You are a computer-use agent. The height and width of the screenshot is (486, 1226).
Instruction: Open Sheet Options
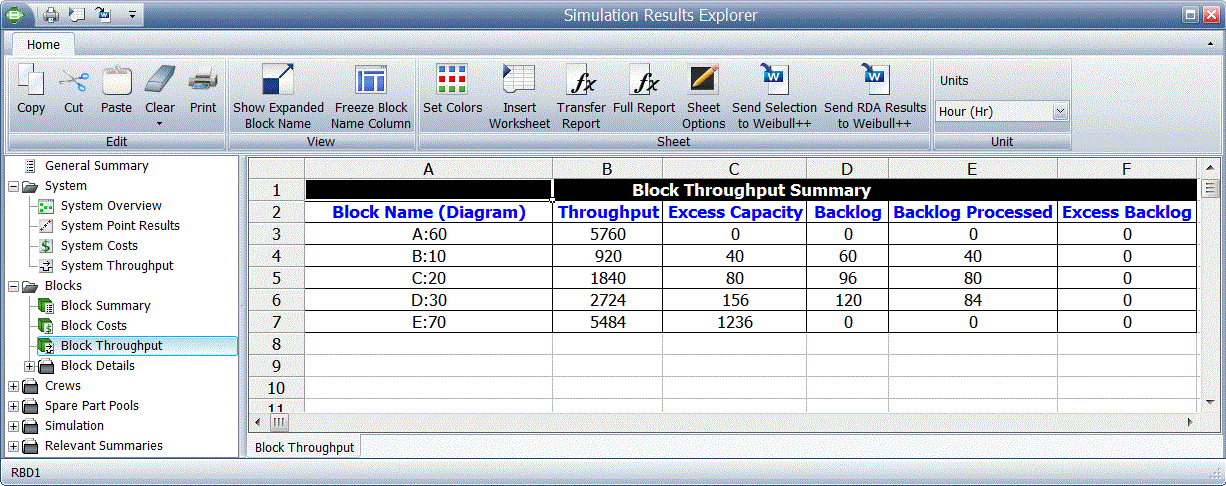point(703,82)
